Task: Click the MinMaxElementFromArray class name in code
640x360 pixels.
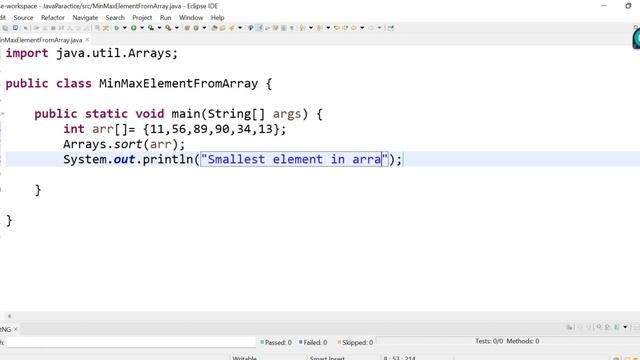Action: (178, 84)
